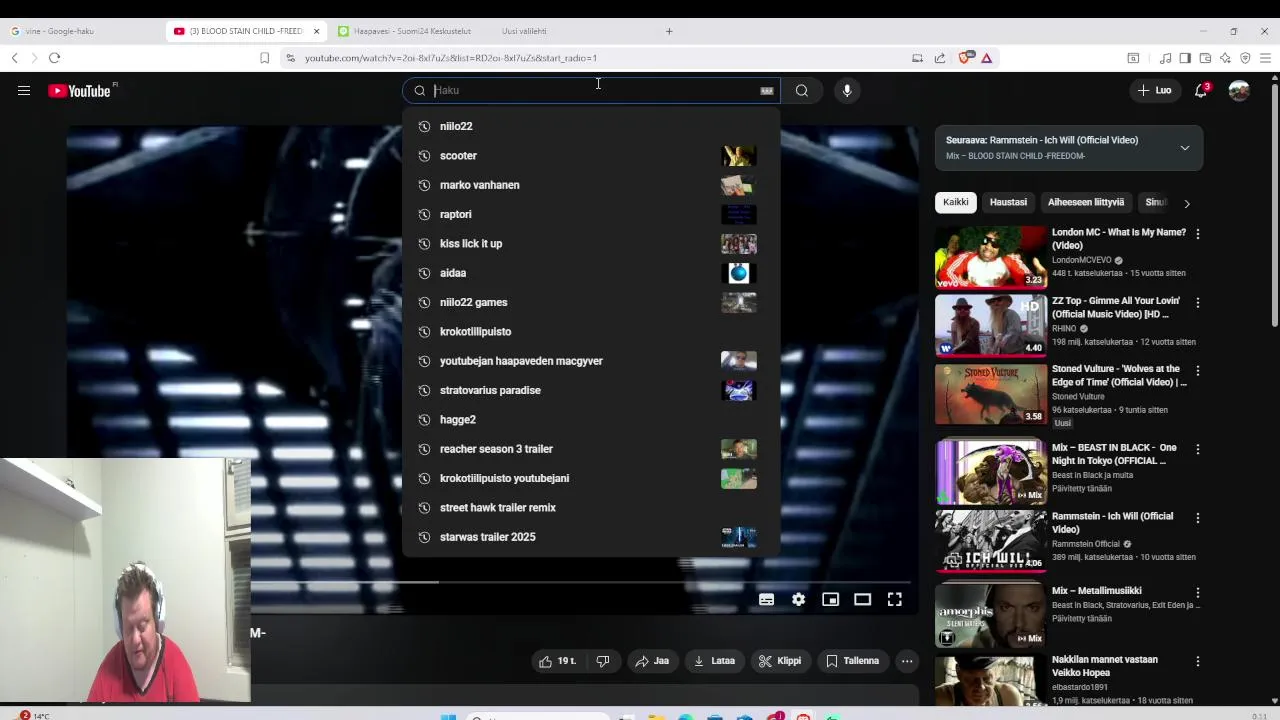Select suggestion marko vanhanen

(591, 185)
